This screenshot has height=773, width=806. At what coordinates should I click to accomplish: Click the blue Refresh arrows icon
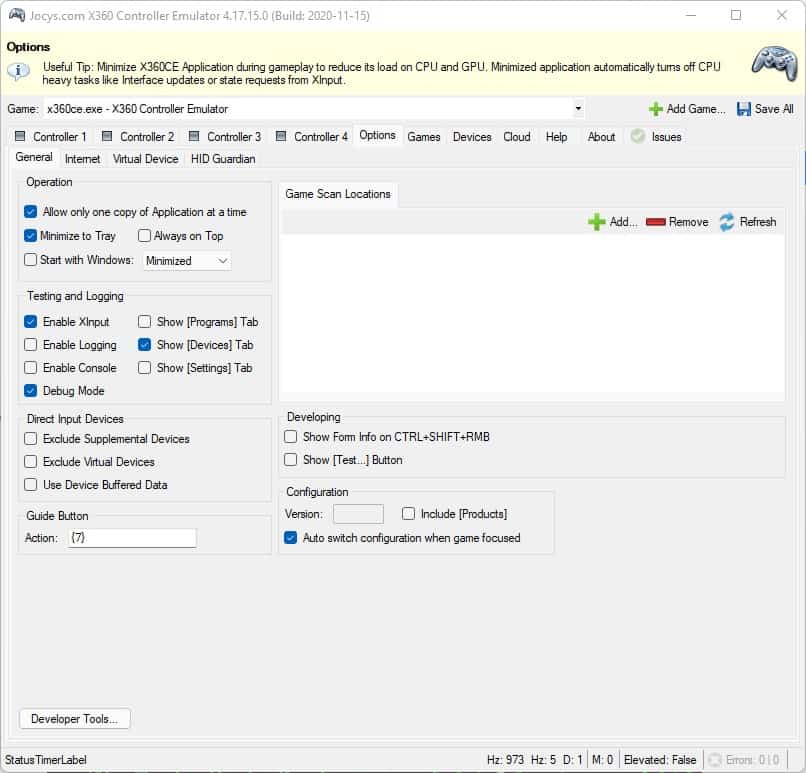(727, 222)
